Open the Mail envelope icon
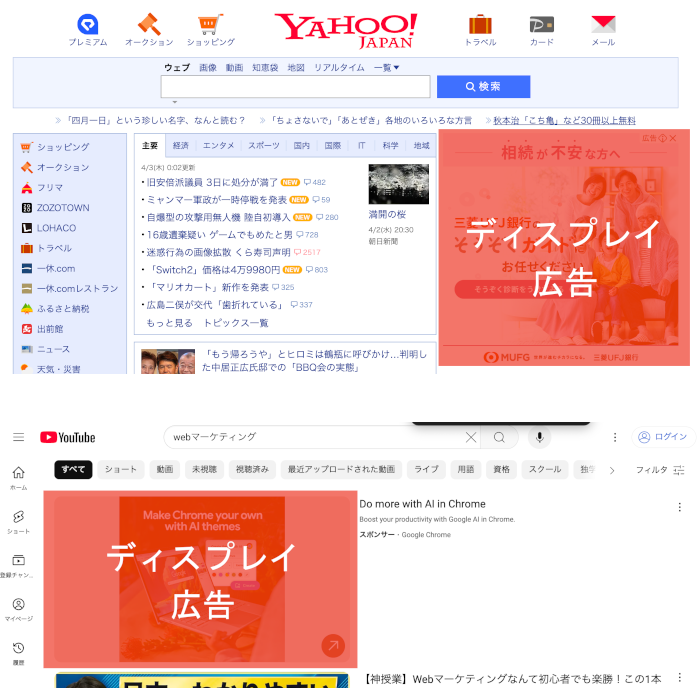 (x=603, y=25)
